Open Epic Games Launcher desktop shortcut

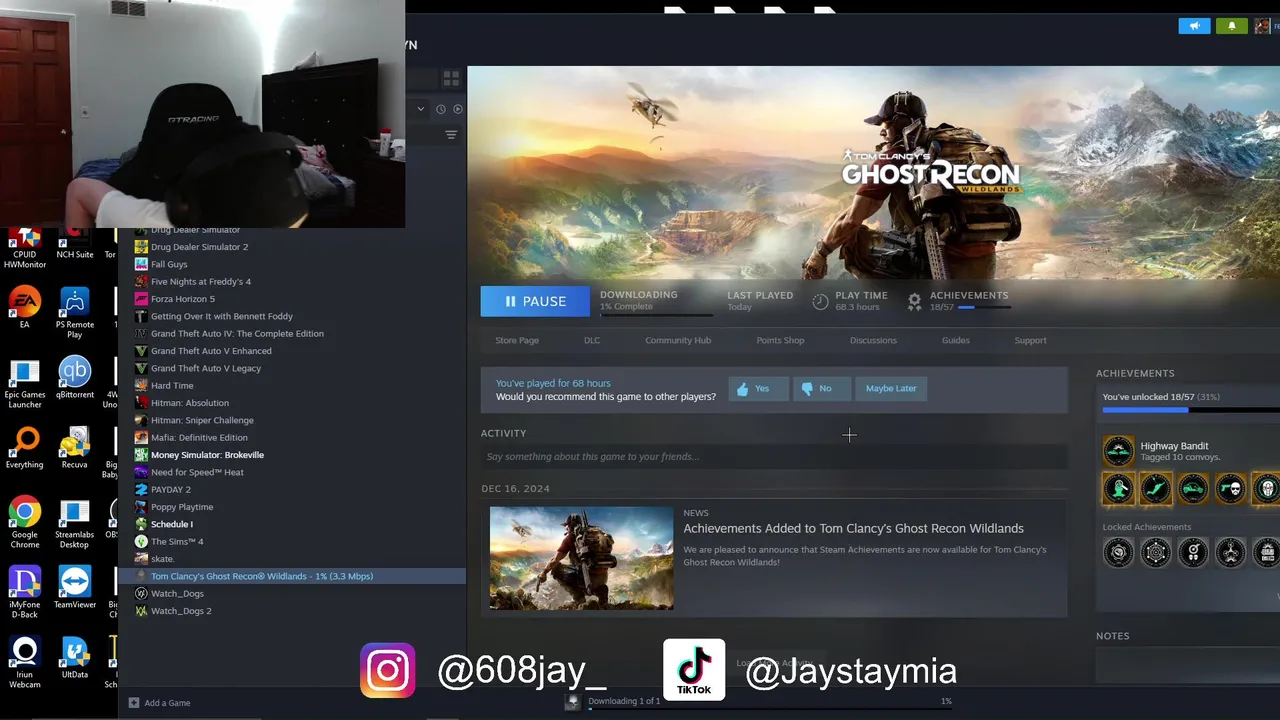(x=25, y=384)
